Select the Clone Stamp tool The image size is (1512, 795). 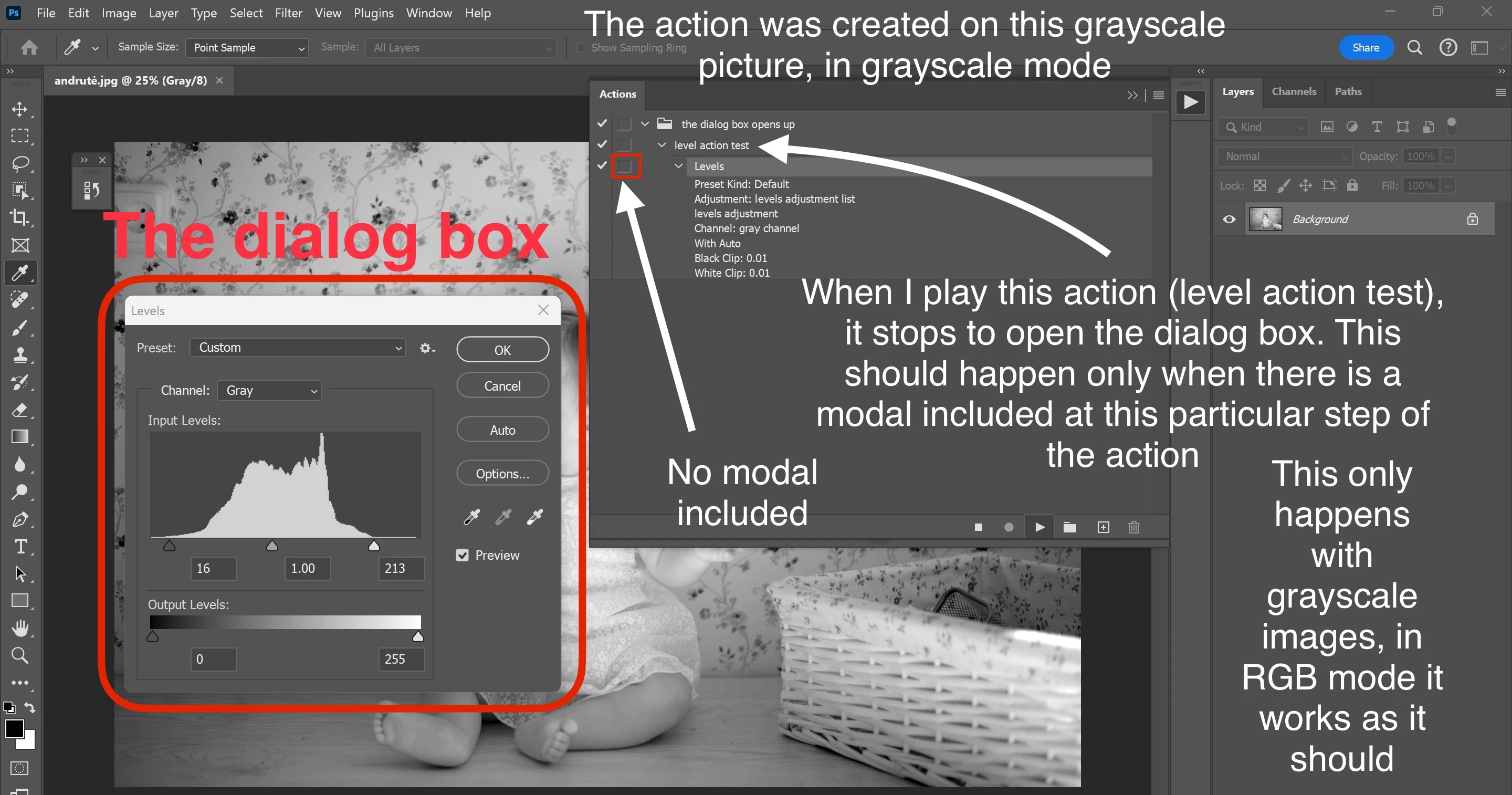20,354
